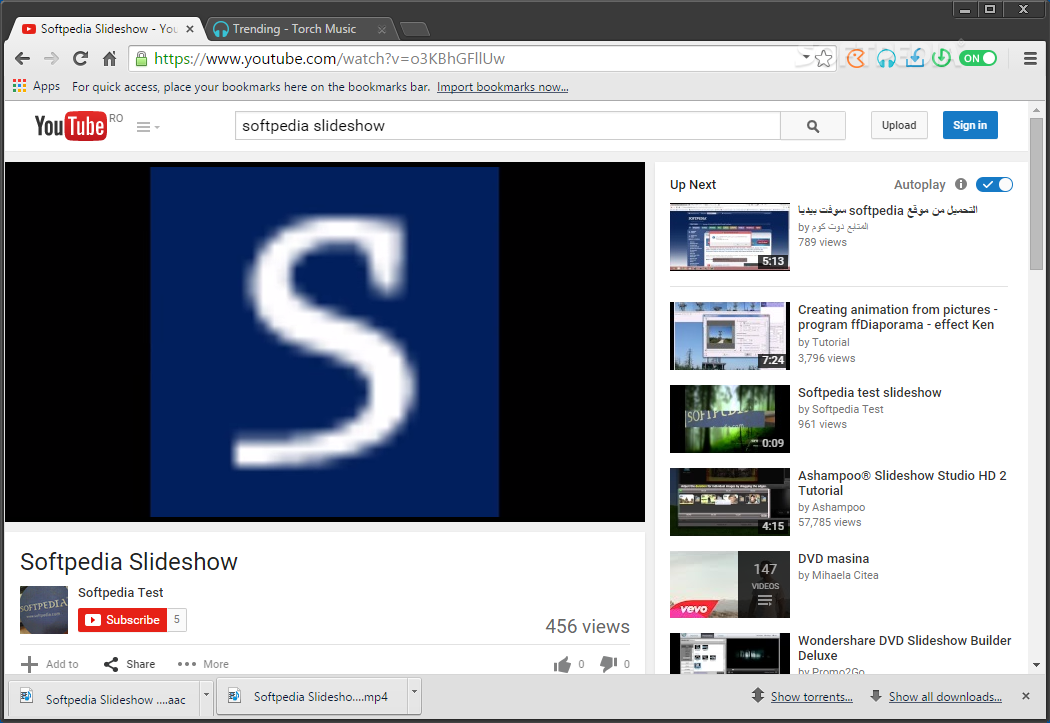1050x723 pixels.
Task: Subscribe to Softpedia Test channel
Action: pyautogui.click(x=123, y=620)
